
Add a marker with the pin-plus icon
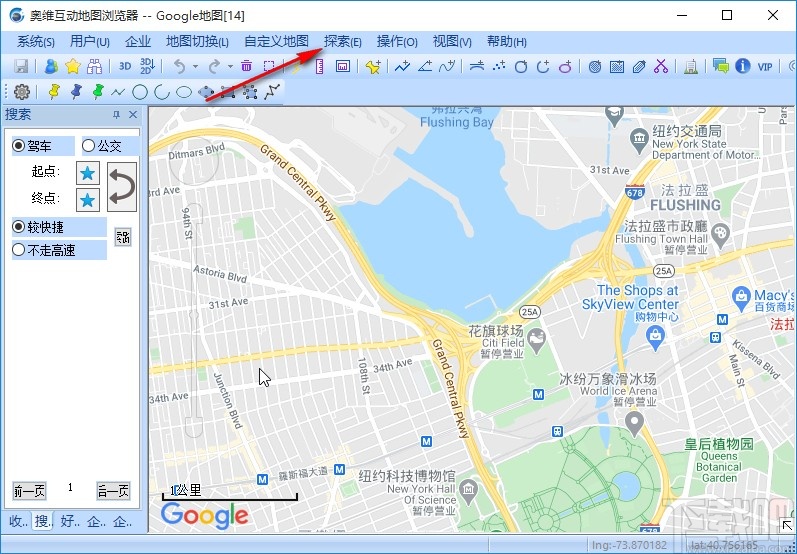373,66
